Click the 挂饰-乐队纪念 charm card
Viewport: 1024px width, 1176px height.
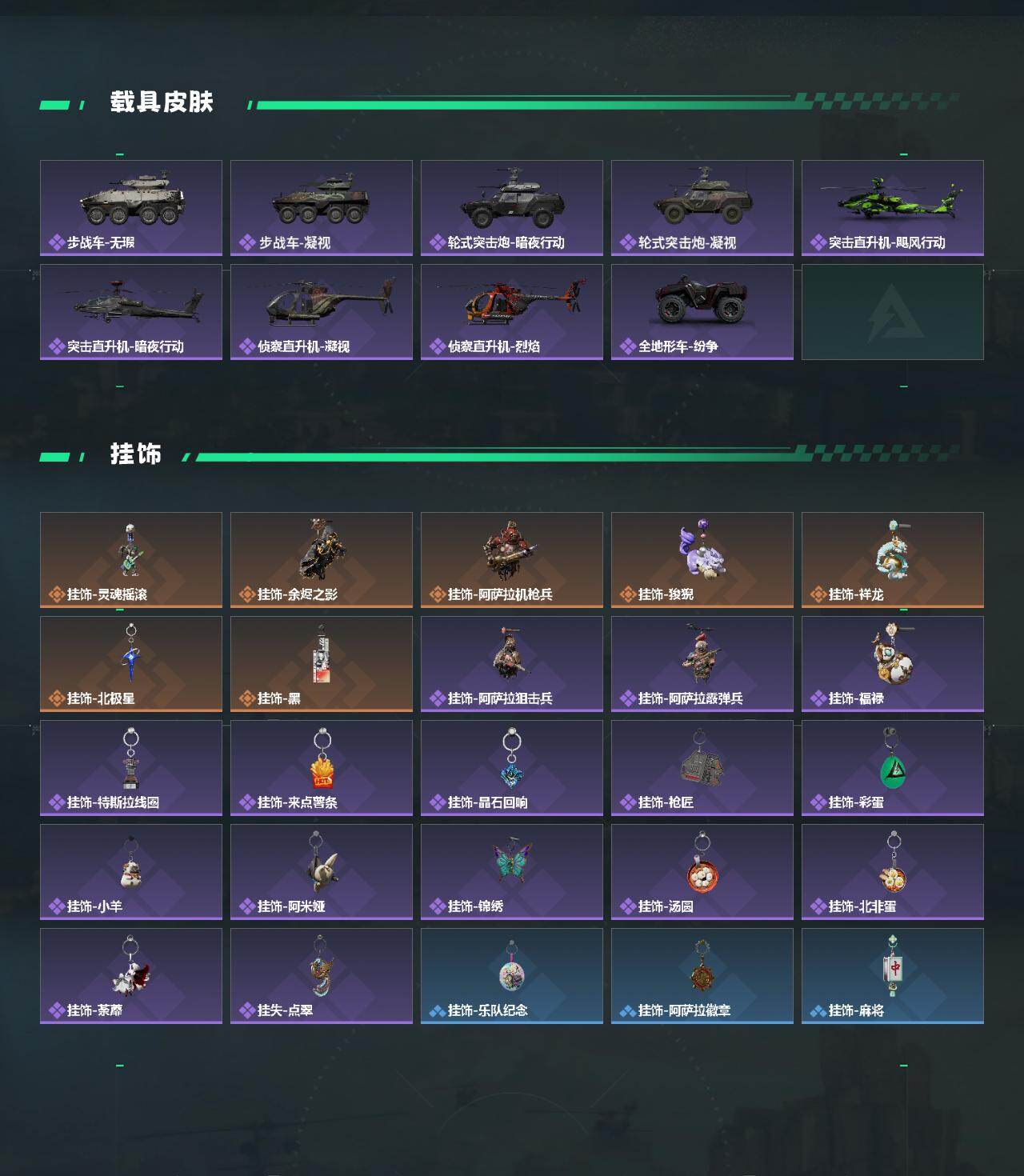(x=512, y=976)
